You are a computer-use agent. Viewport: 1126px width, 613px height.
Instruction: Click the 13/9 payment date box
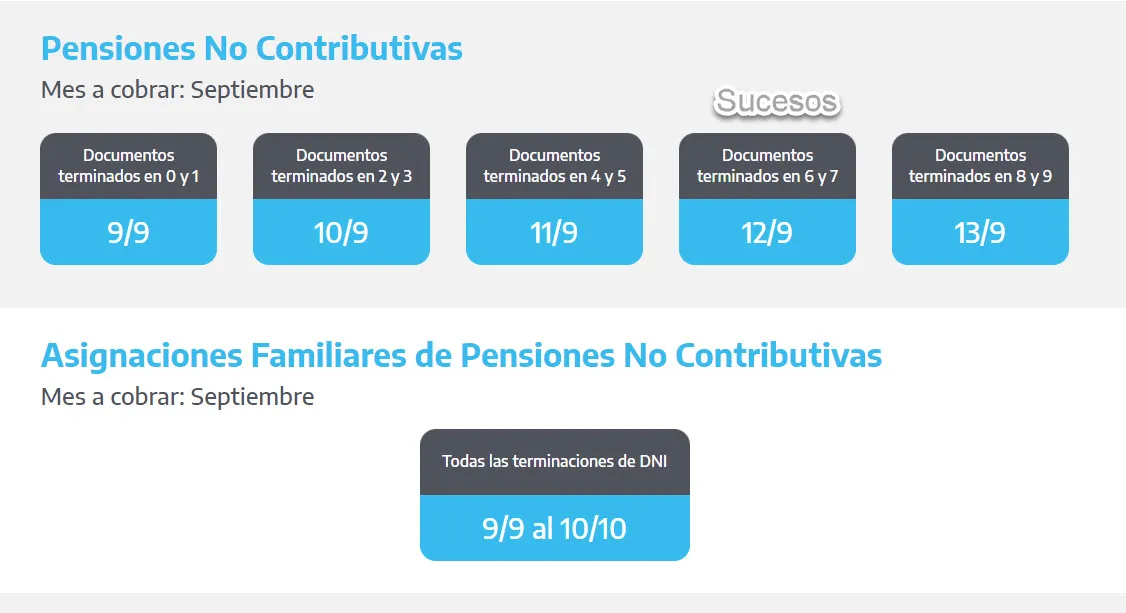pos(980,232)
